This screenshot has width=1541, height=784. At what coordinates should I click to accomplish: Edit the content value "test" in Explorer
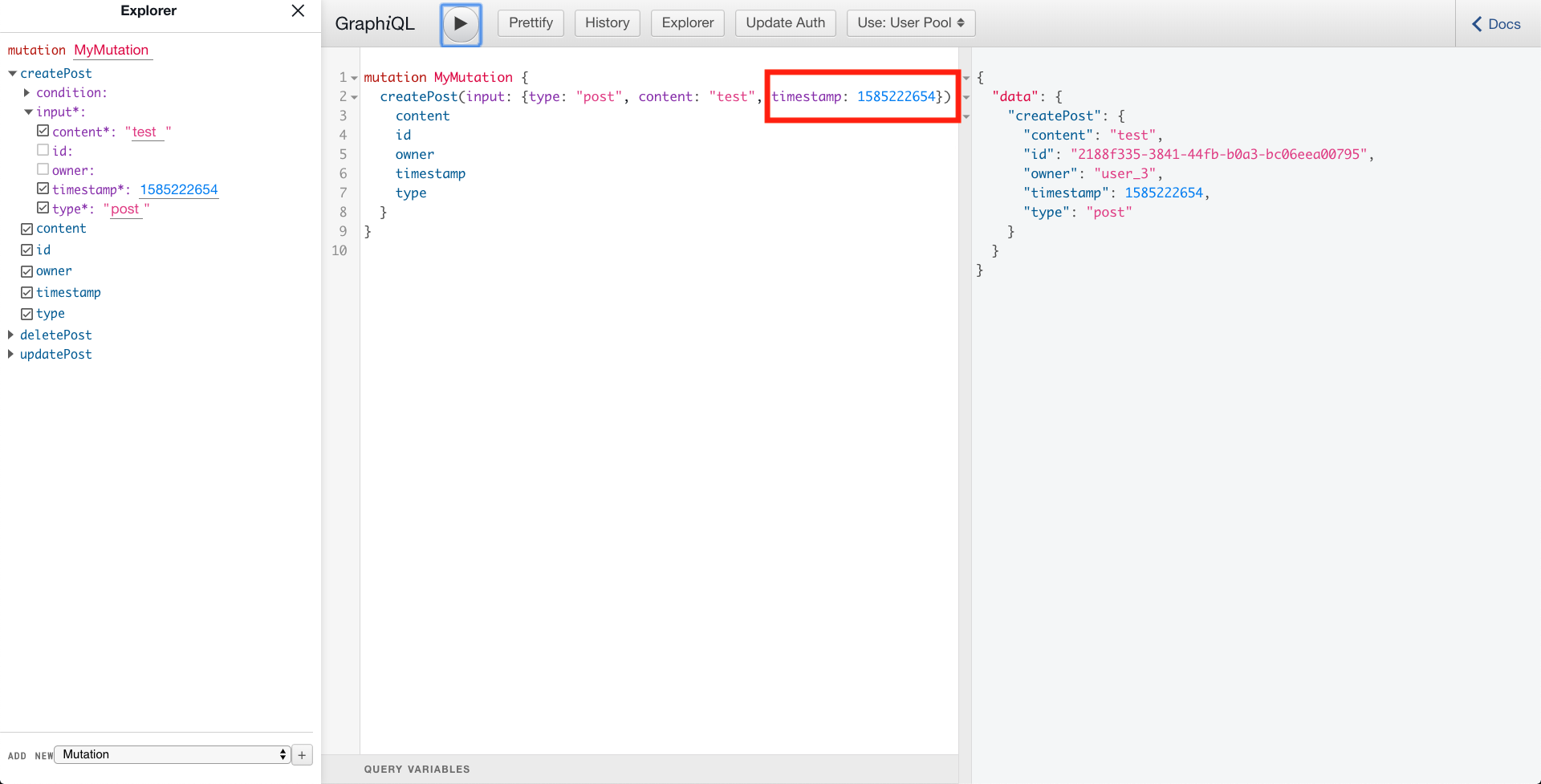coord(148,132)
